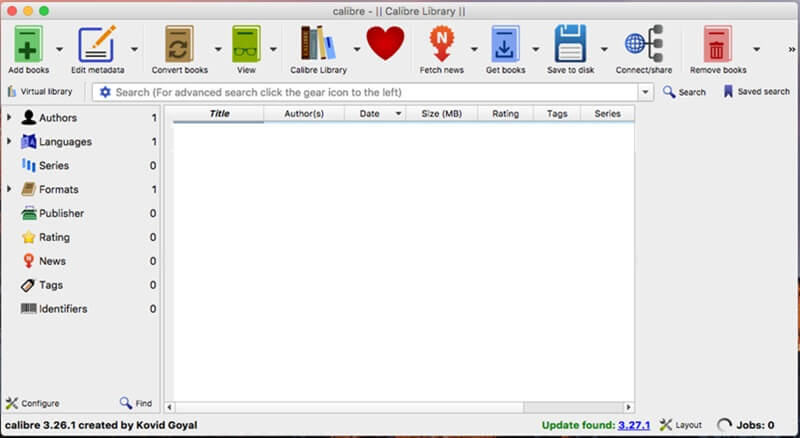Expand the Authors tree category

tap(10, 118)
